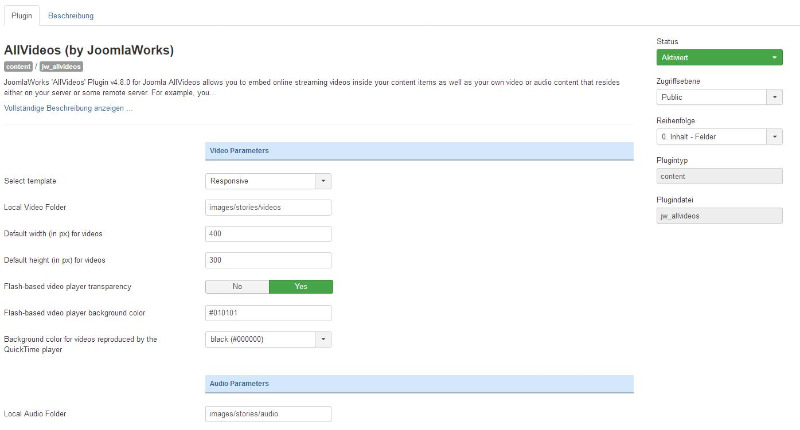This screenshot has width=800, height=430.
Task: Click the 'Local Audio Folder' label
Action: click(35, 414)
